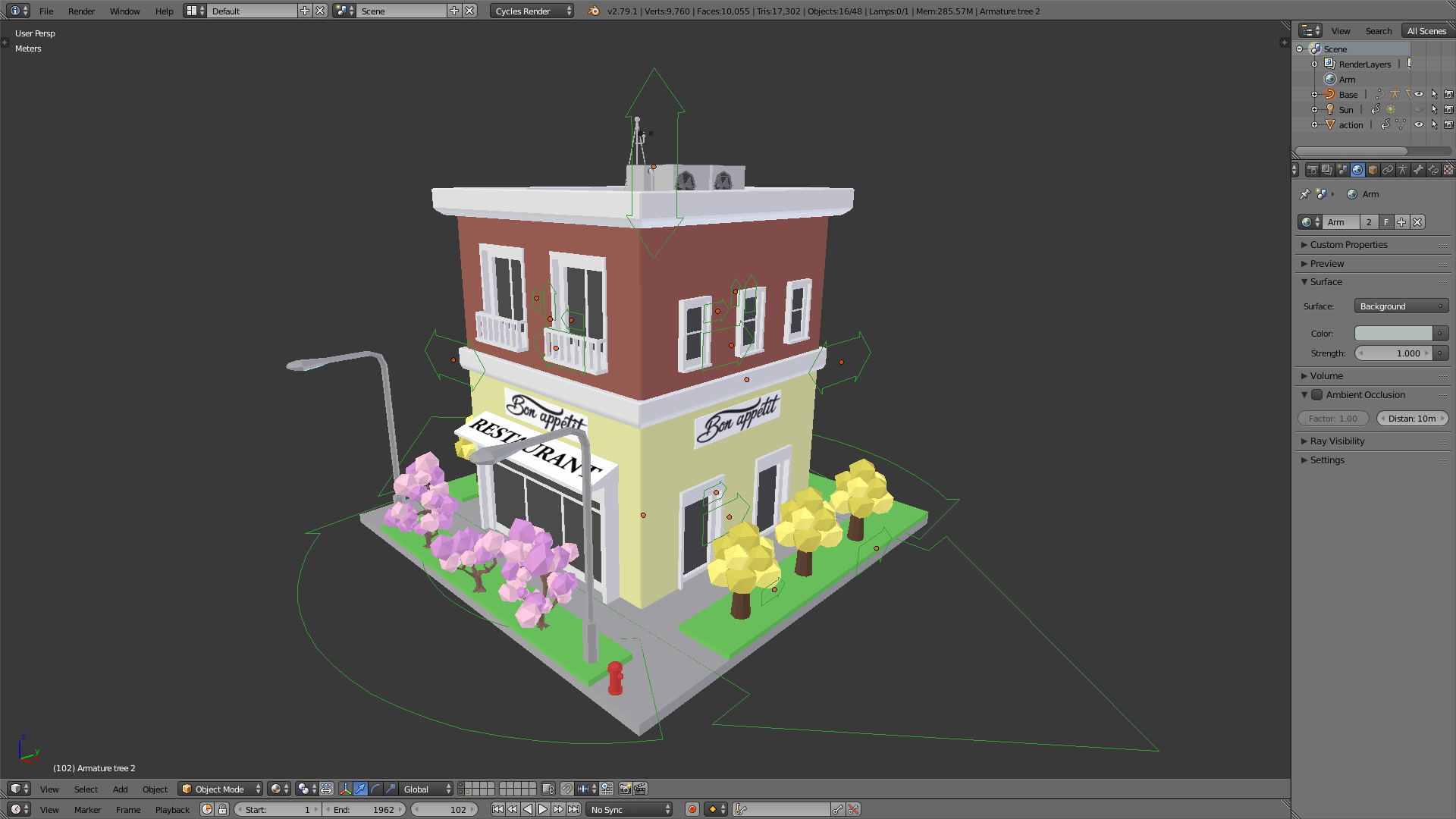The height and width of the screenshot is (819, 1456).
Task: Enable the Ambient Occlusion checkbox
Action: [1318, 394]
